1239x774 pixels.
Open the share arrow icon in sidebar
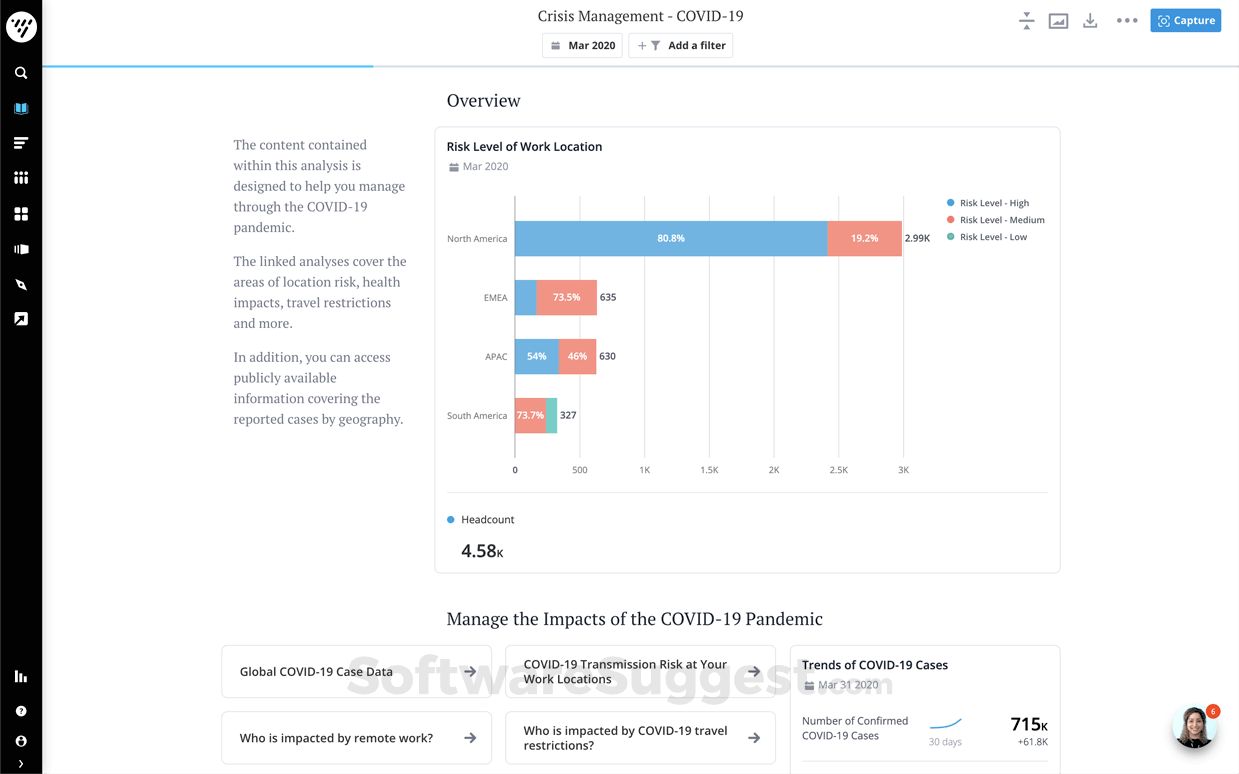click(20, 318)
